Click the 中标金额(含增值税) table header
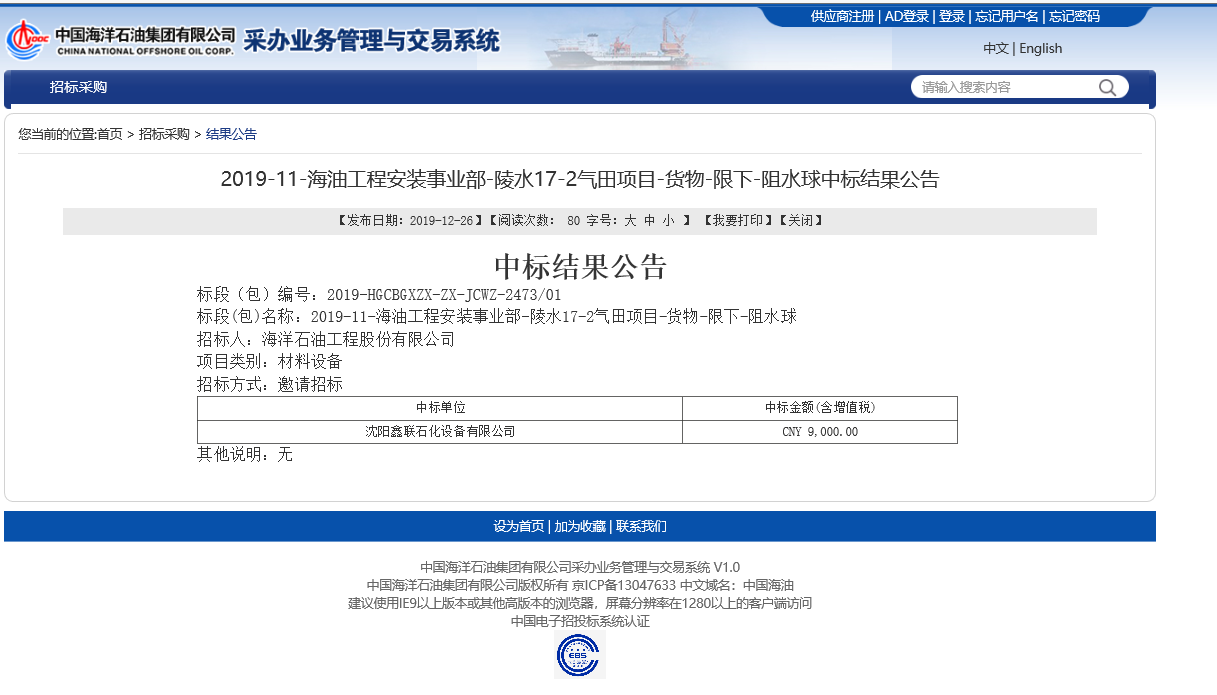Image resolution: width=1217 pixels, height=695 pixels. 820,408
